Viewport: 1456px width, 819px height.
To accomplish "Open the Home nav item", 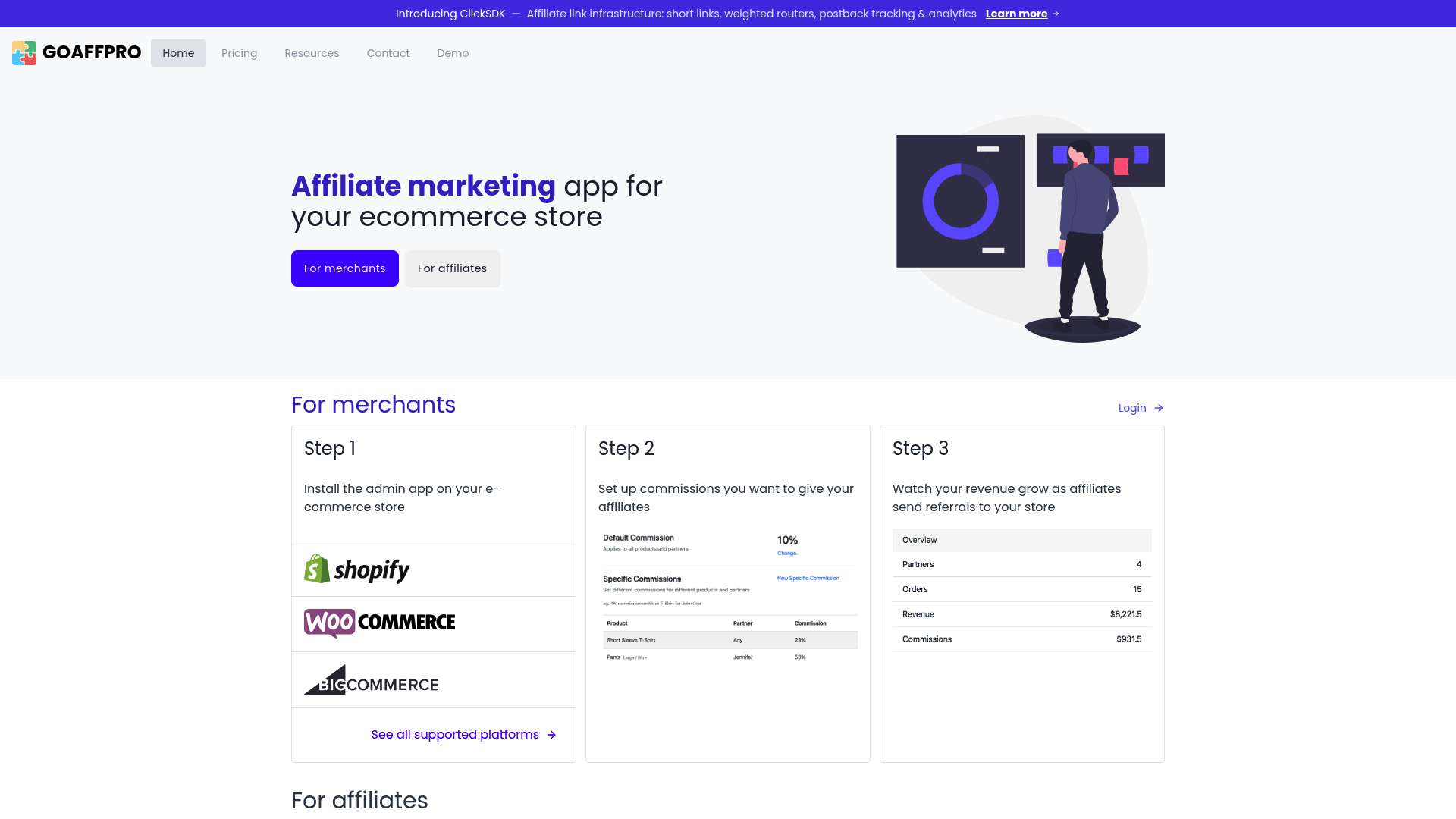I will click(x=178, y=53).
